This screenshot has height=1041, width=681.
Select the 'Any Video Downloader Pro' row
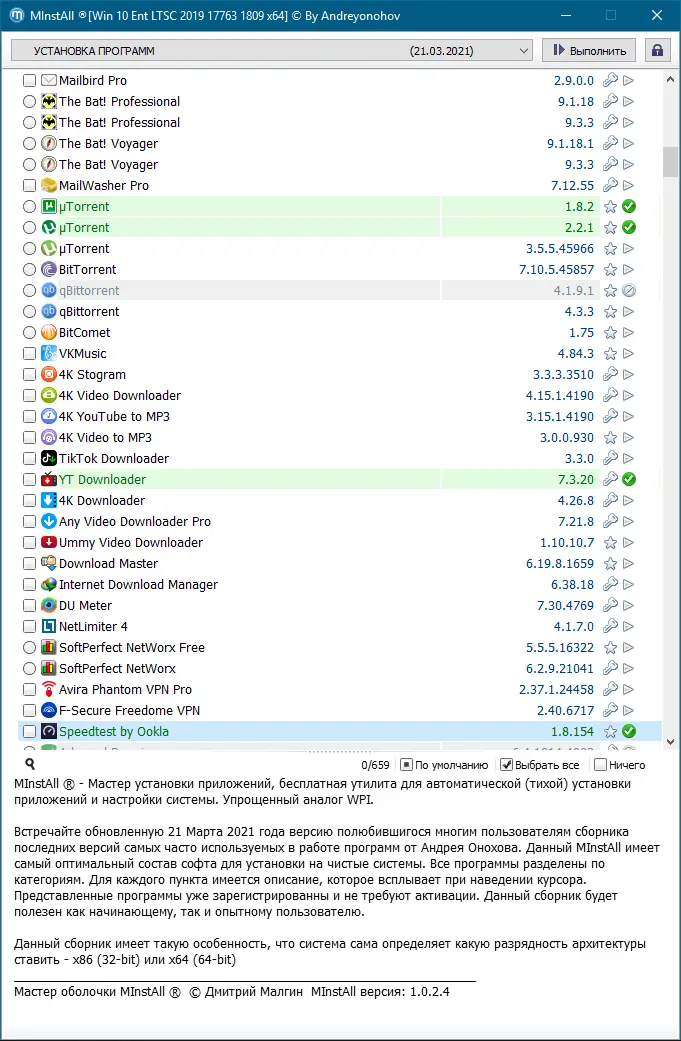(x=135, y=522)
